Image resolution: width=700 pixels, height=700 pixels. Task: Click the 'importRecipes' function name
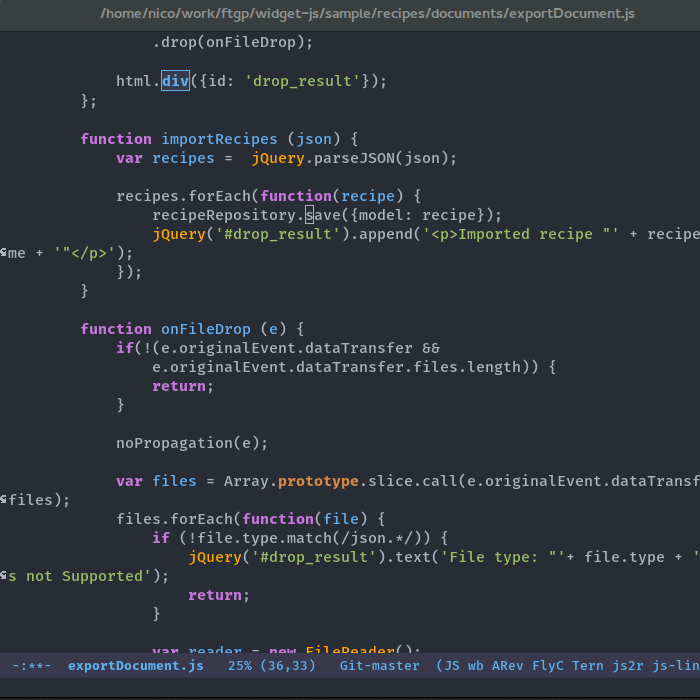tap(219, 139)
